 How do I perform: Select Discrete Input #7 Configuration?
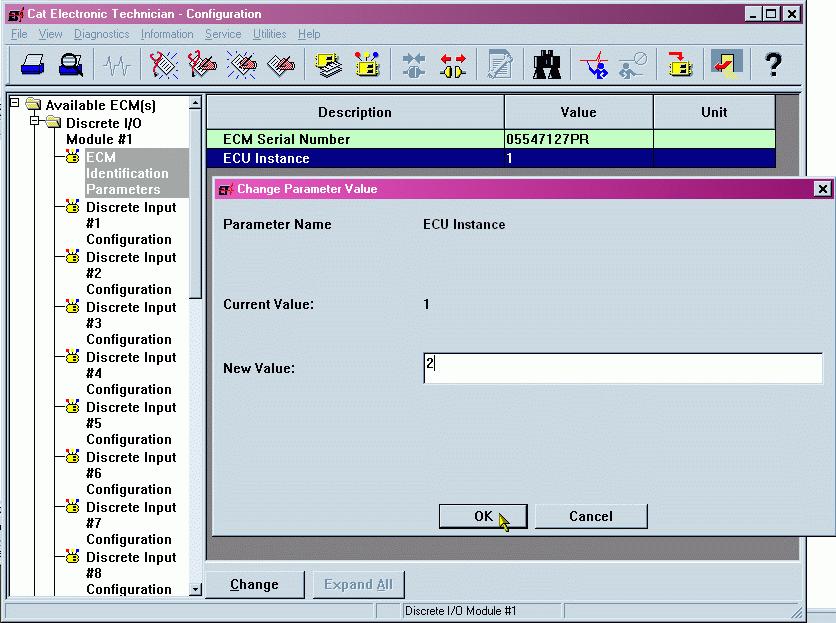click(129, 523)
